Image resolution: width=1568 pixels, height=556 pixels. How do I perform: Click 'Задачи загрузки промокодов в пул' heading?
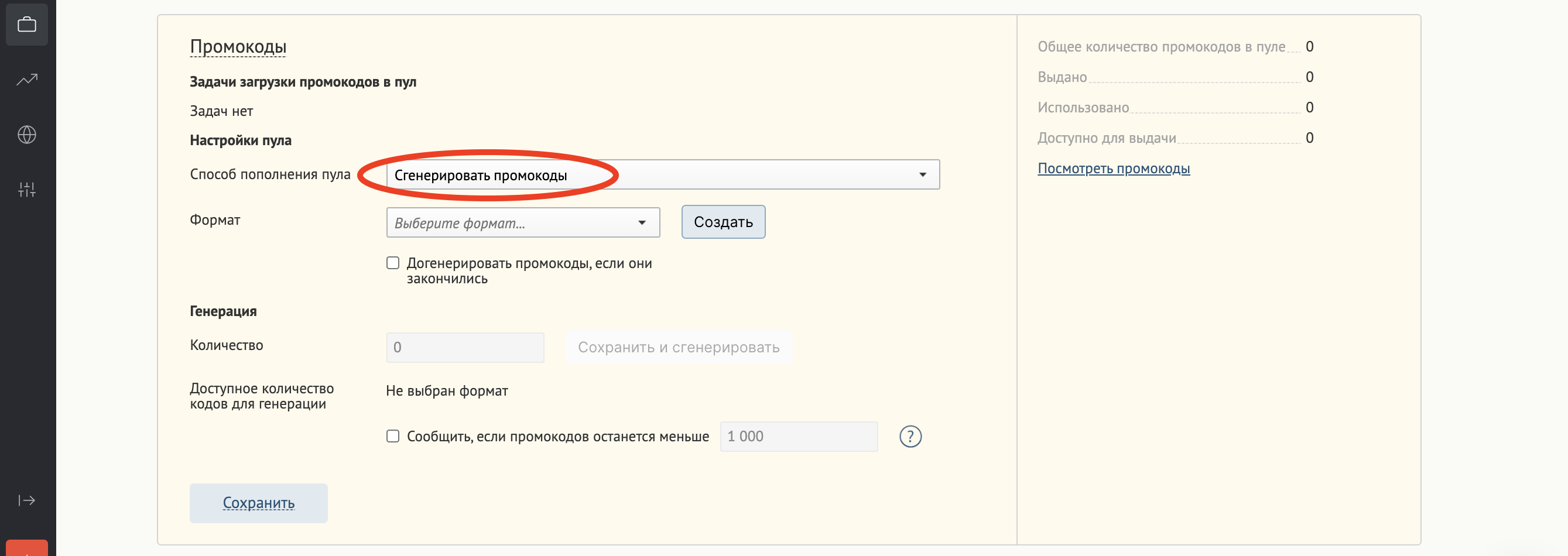[x=303, y=82]
